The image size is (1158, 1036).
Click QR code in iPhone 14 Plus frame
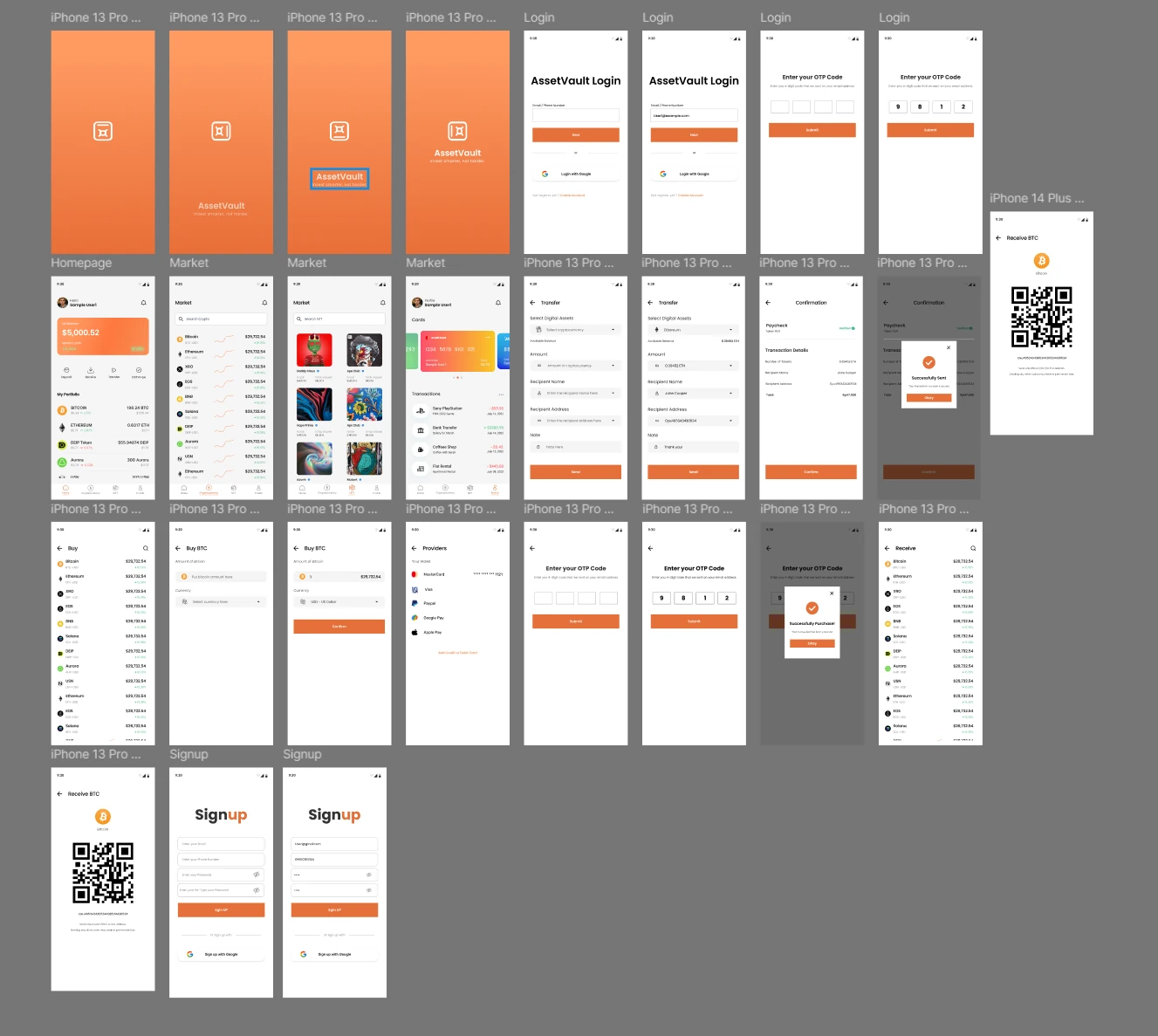tap(1042, 318)
